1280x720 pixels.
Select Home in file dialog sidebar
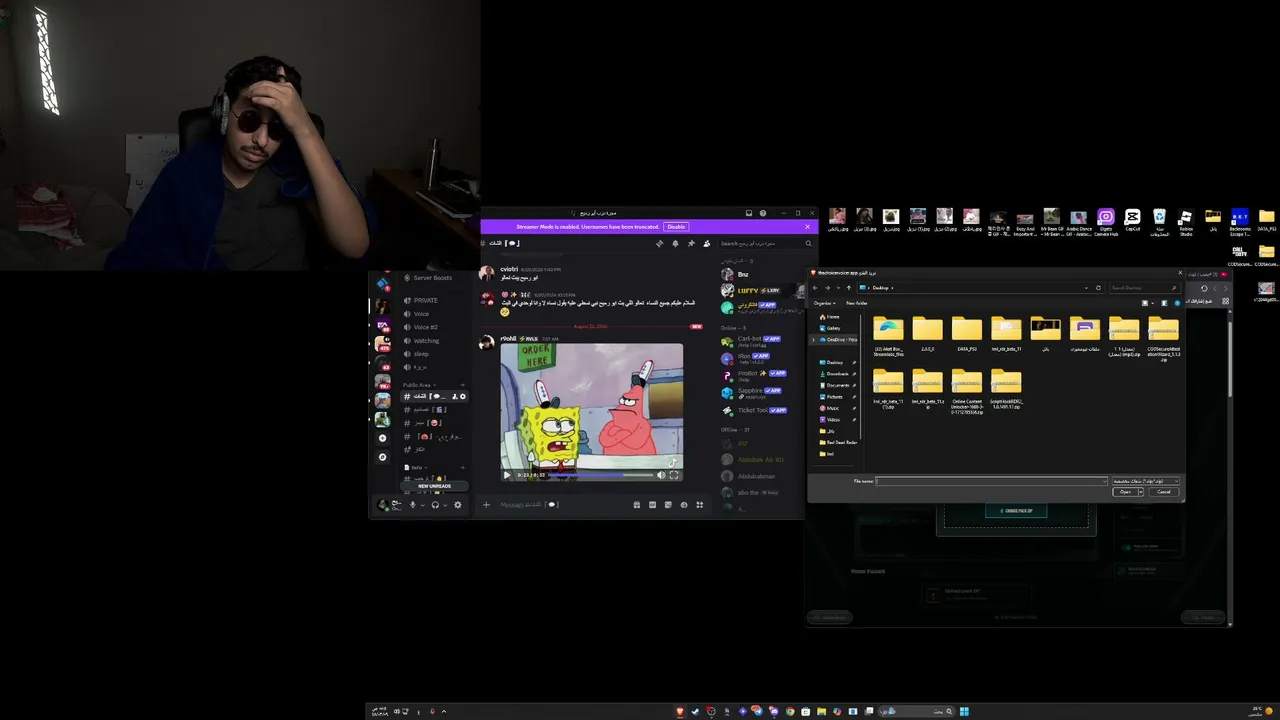click(x=833, y=317)
